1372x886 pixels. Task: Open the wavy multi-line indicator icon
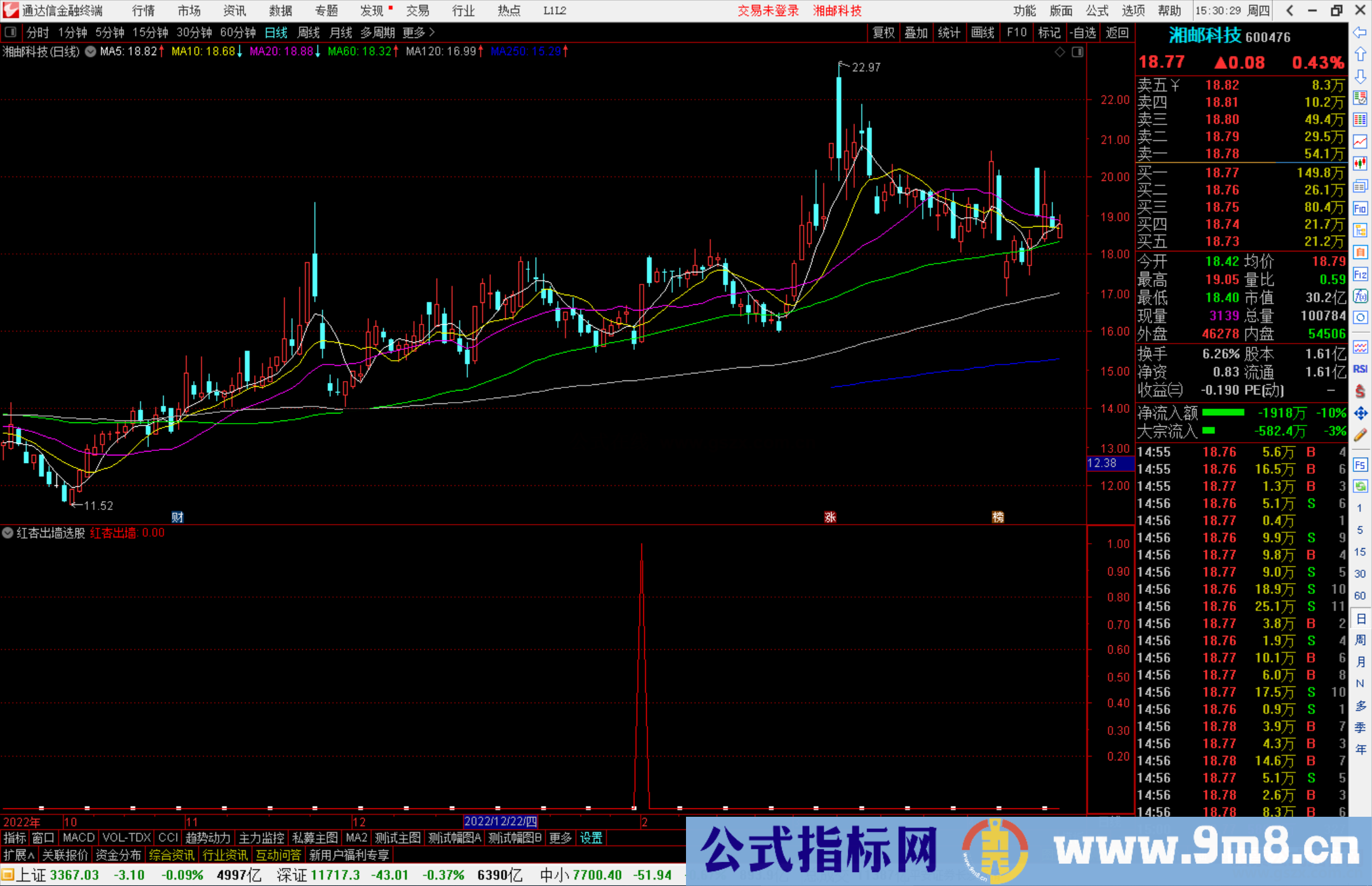click(1360, 347)
